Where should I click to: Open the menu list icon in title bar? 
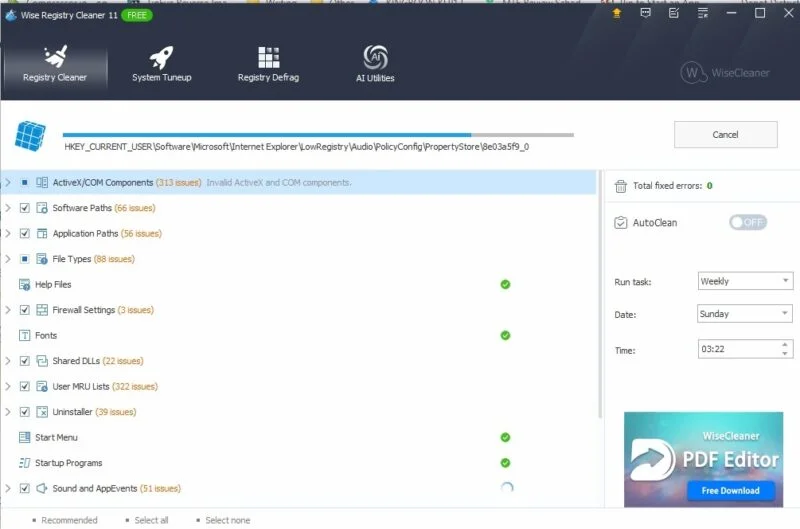(703, 13)
